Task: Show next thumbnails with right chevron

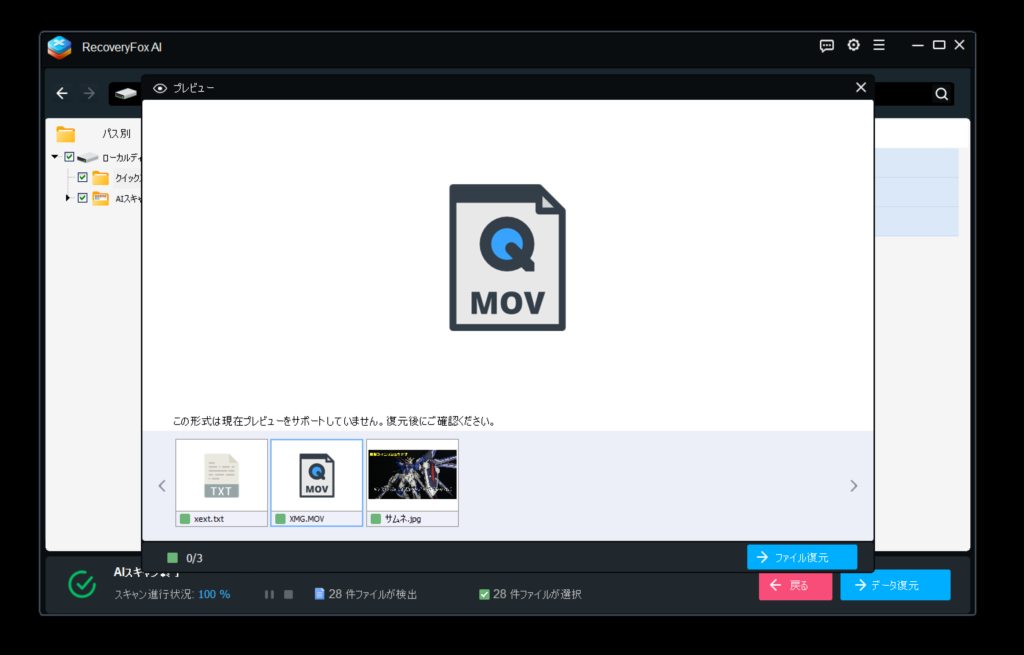Action: (x=854, y=486)
